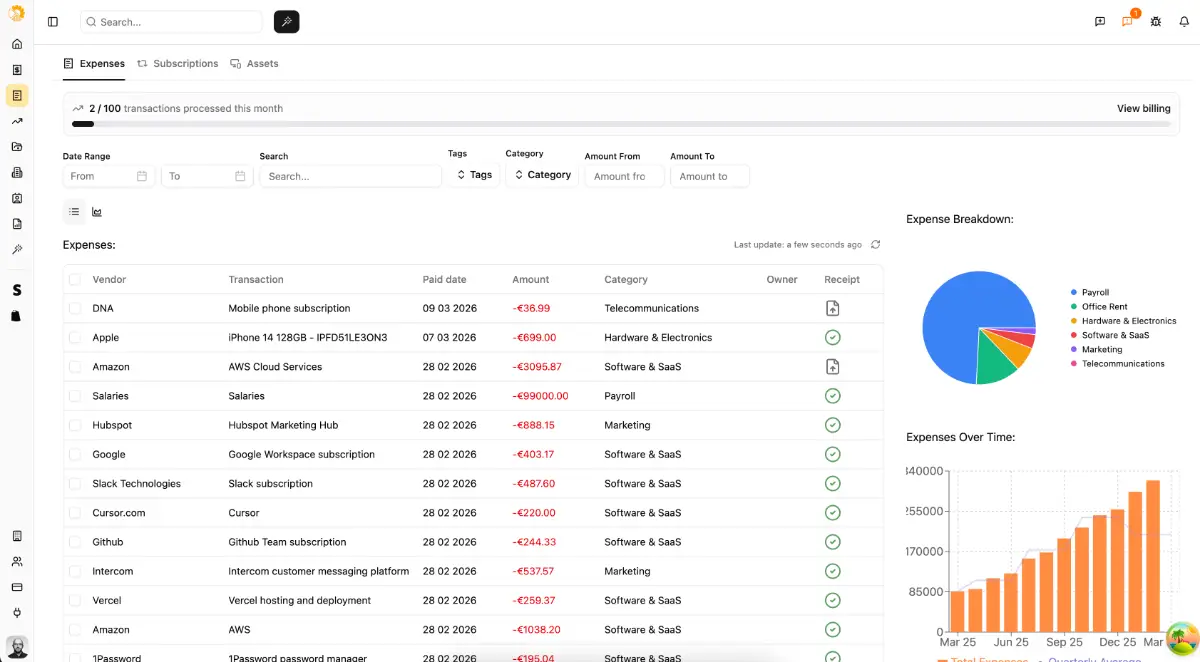Toggle the sidebar panel icon

click(53, 22)
